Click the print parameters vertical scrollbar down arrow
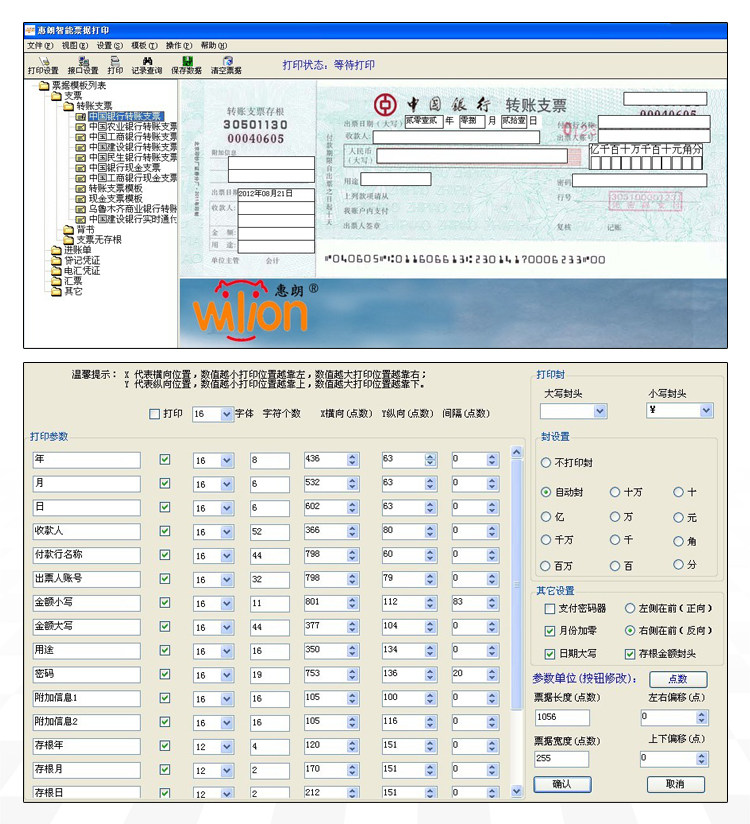Viewport: 750px width, 824px height. [x=517, y=791]
